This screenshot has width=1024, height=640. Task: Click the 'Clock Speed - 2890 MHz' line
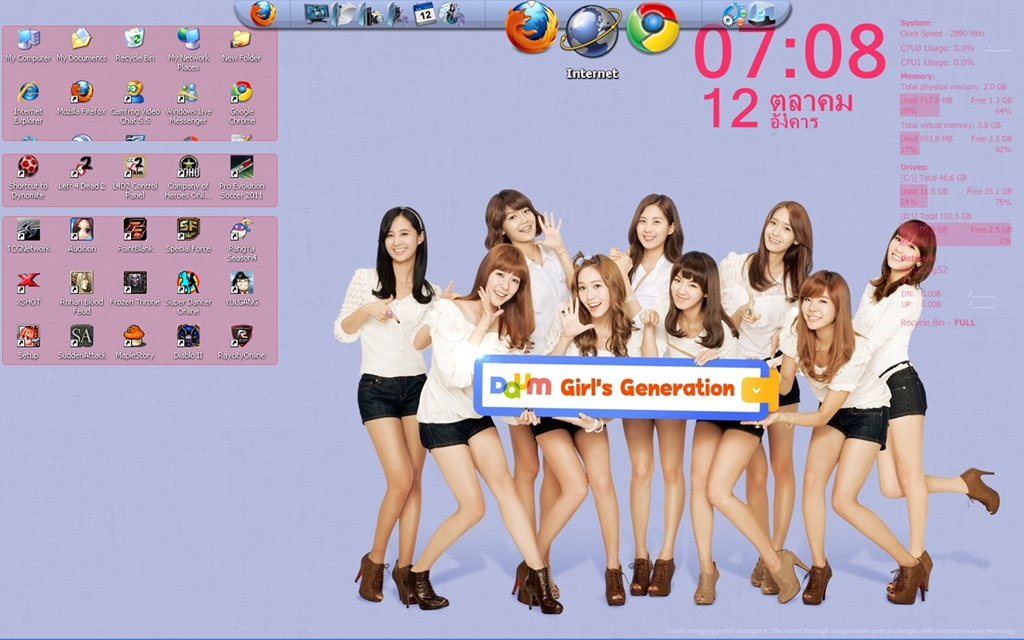tap(942, 33)
